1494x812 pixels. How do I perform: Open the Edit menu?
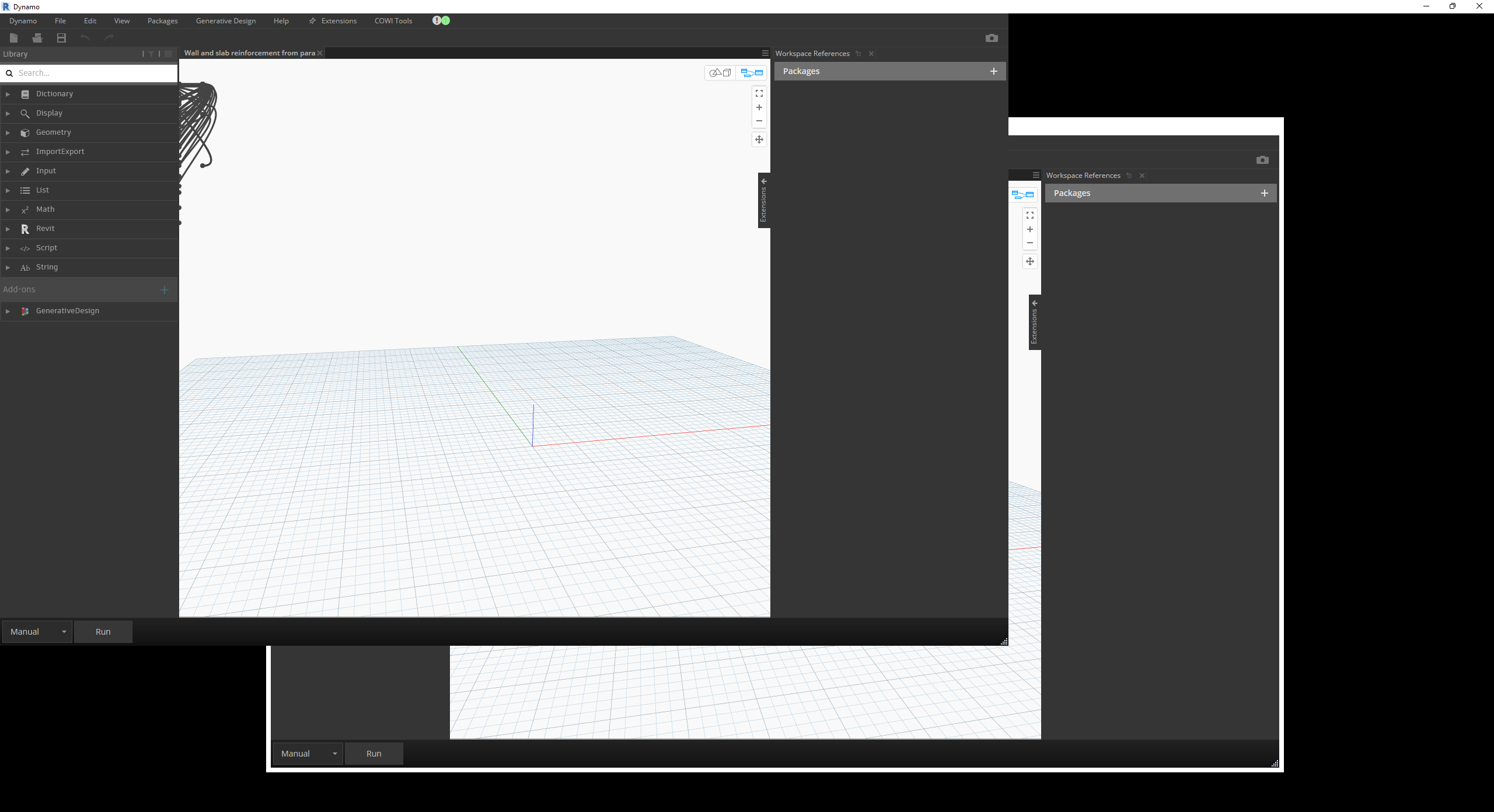90,21
